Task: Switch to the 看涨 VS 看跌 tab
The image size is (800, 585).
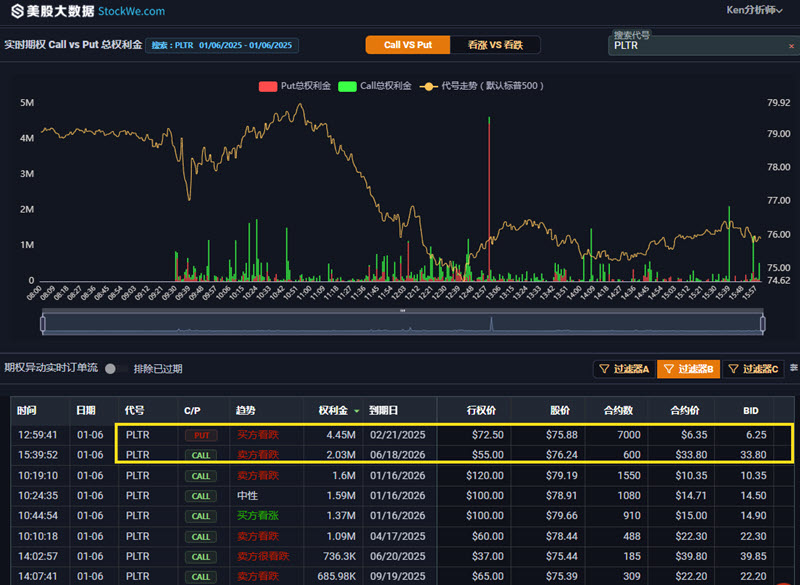Action: (495, 45)
